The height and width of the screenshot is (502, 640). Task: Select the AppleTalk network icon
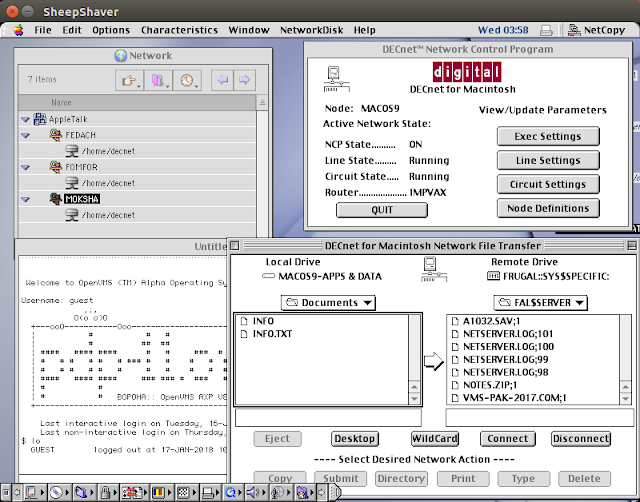40,119
